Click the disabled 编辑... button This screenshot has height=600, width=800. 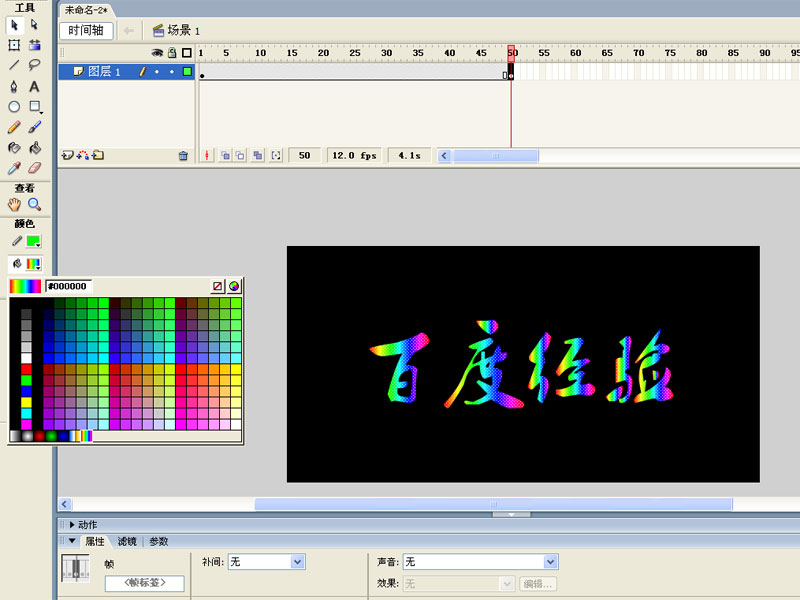[538, 584]
